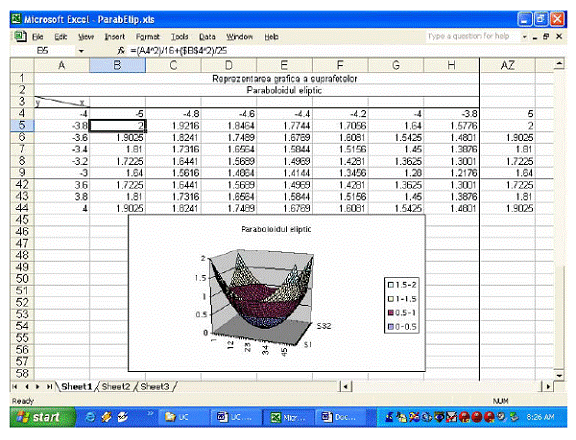576x440 pixels.
Task: Click the Excel workbook icon beside File menu
Action: (x=21, y=36)
